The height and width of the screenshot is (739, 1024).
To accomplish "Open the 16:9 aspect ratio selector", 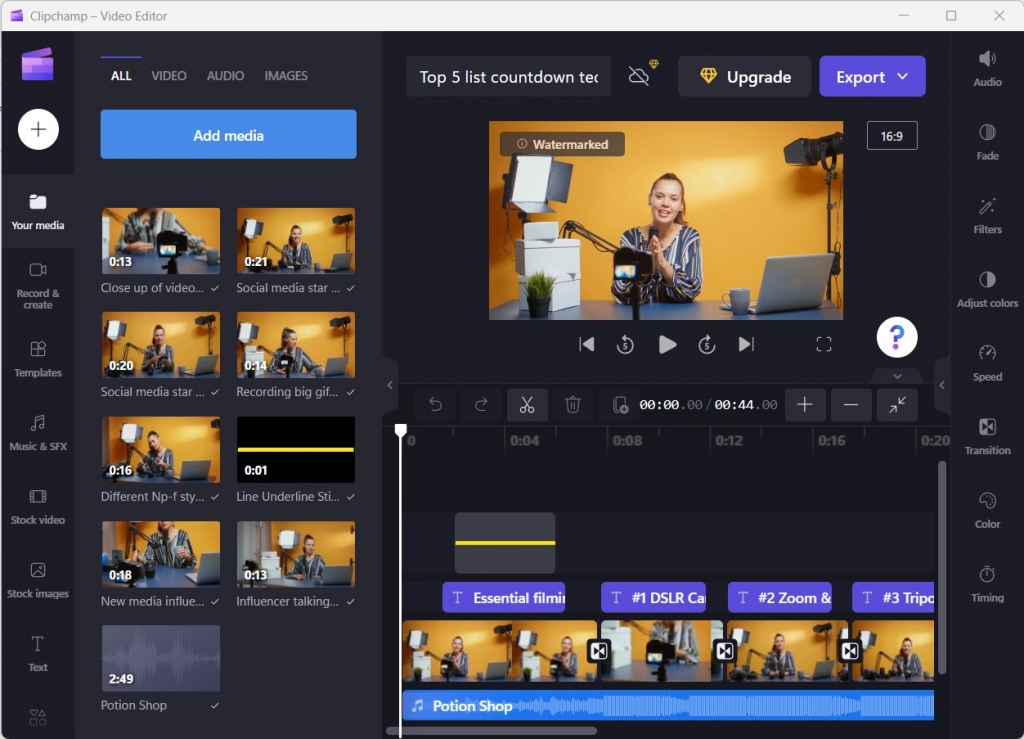I will [891, 135].
